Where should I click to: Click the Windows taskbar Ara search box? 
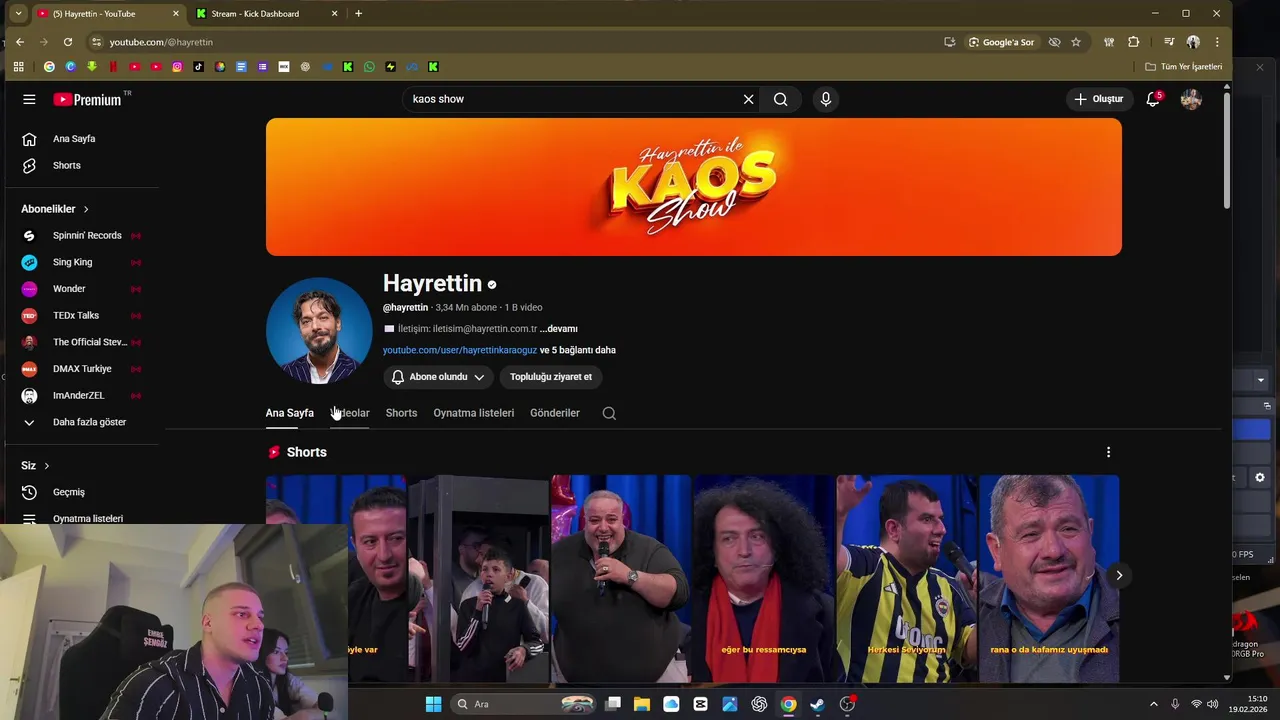point(523,704)
